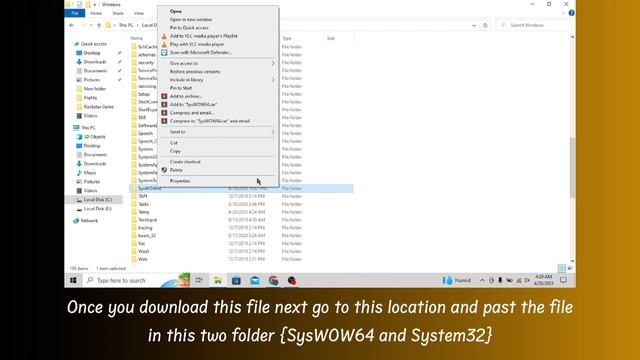Select the Temp folder row

[x=242, y=212]
